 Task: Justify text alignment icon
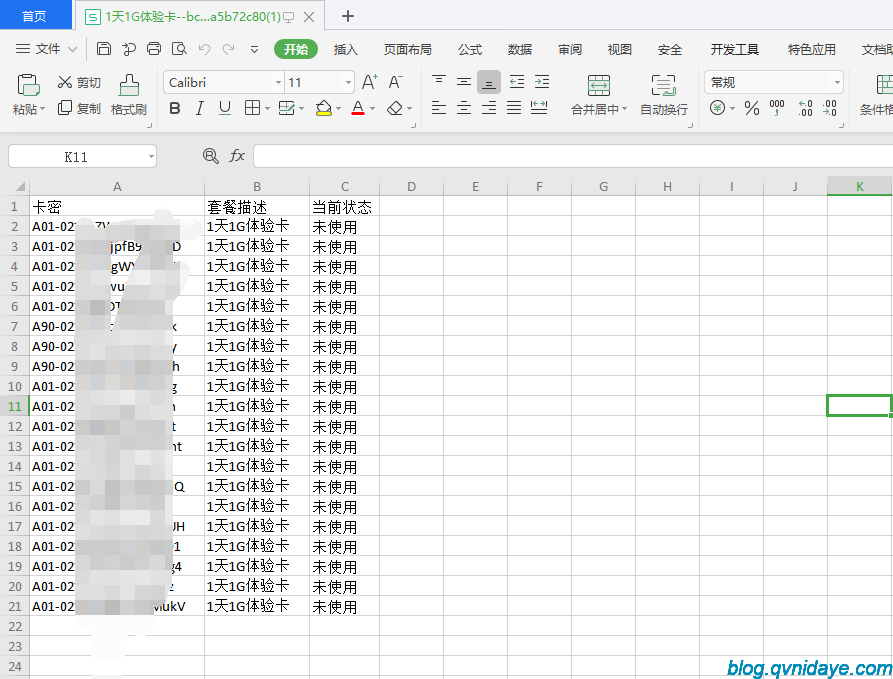point(514,108)
